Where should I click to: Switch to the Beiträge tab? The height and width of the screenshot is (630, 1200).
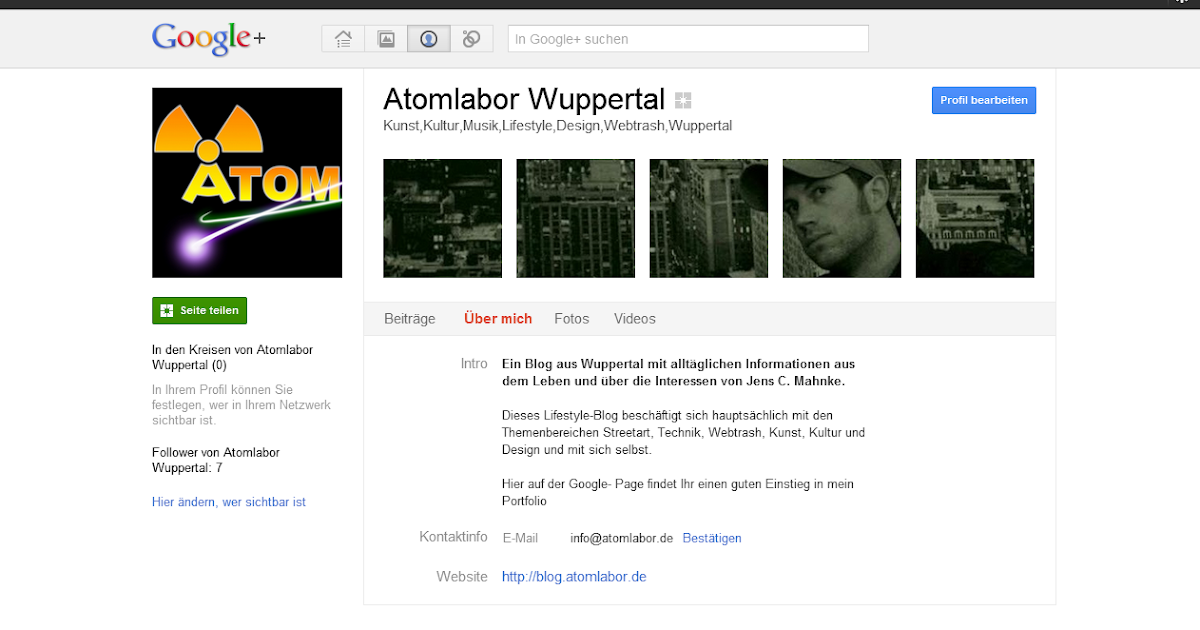pos(410,319)
